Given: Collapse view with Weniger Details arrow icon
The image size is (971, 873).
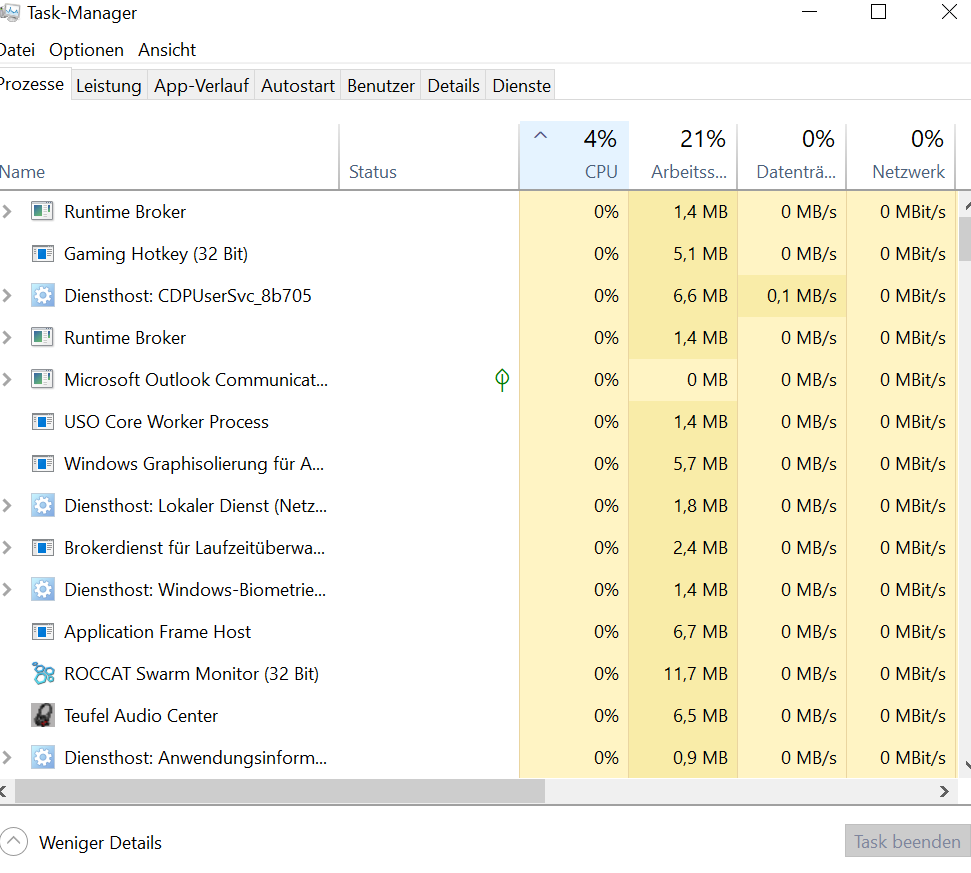Looking at the screenshot, I should pos(14,842).
